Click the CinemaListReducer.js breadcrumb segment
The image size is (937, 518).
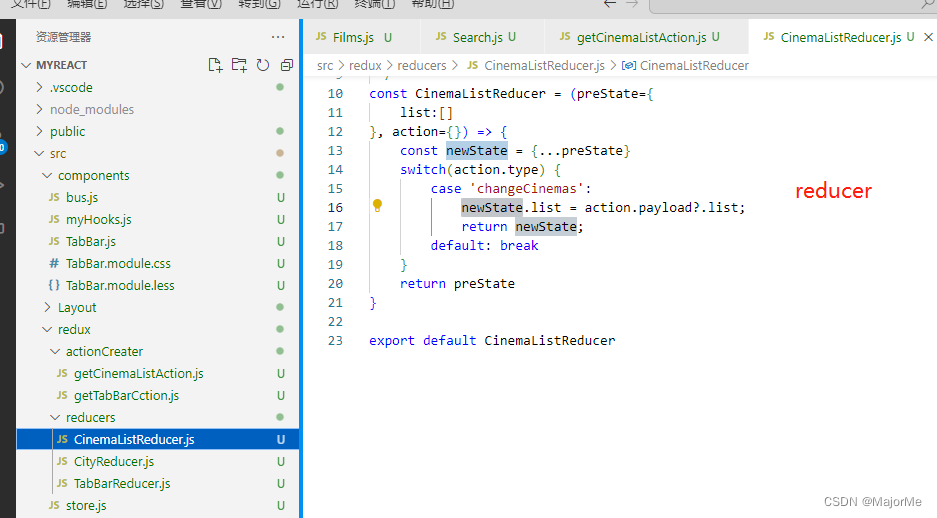(x=536, y=66)
